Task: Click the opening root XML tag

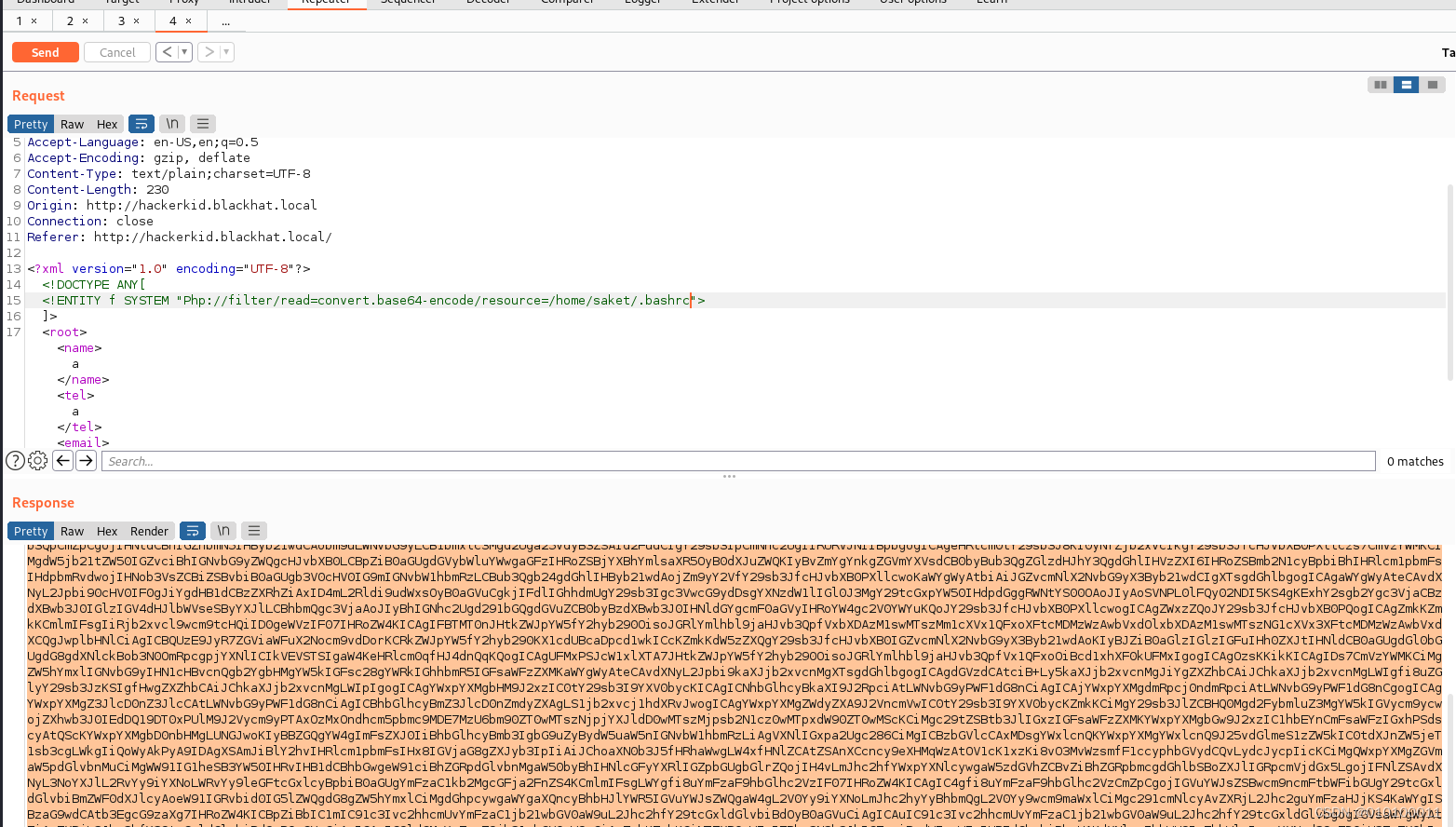Action: pyautogui.click(x=64, y=332)
